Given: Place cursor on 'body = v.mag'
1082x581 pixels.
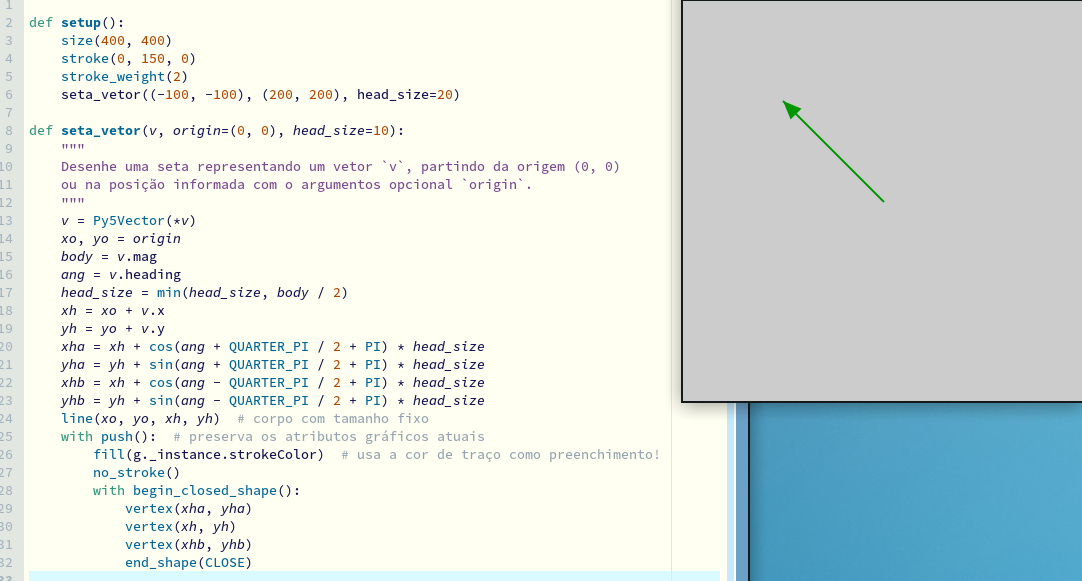Looking at the screenshot, I should pos(109,256).
